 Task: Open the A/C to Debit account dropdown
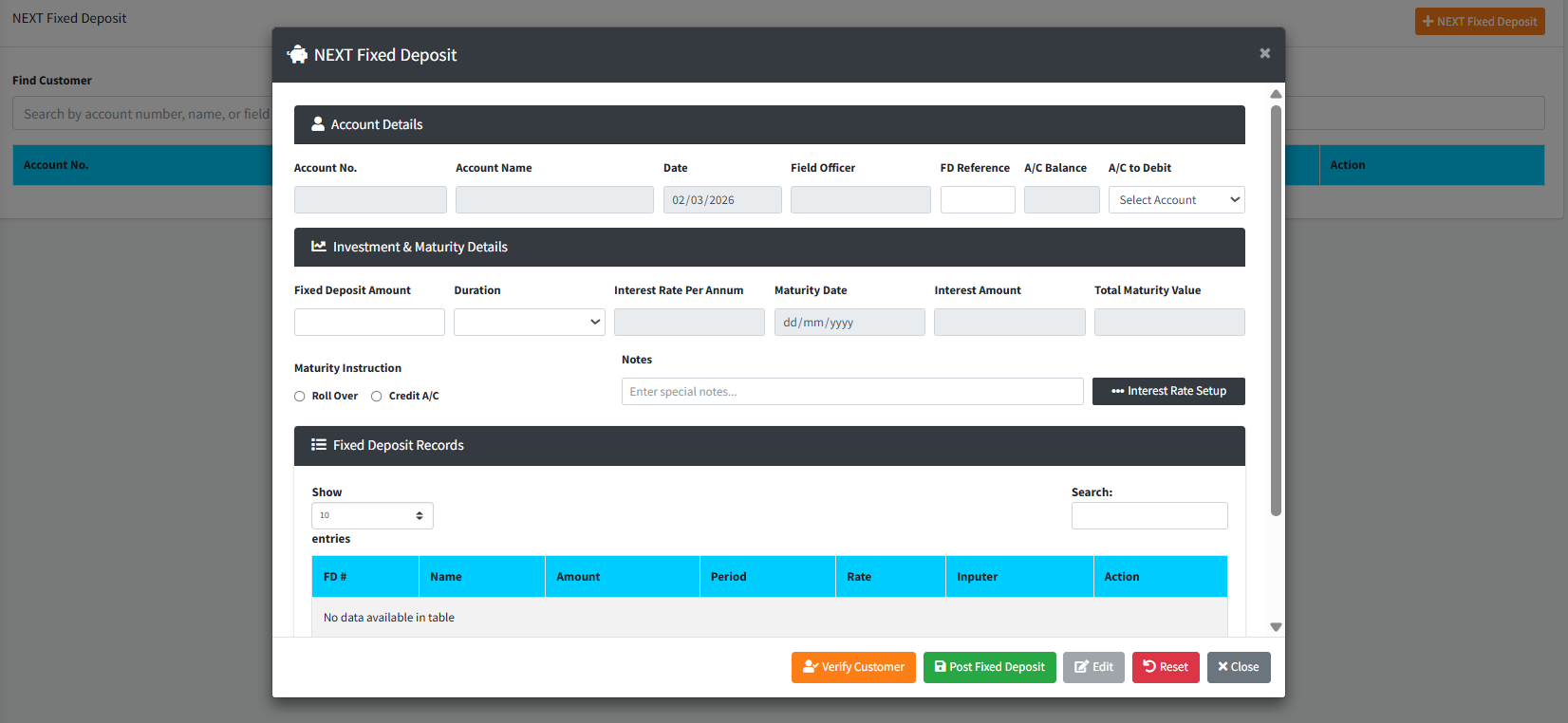(x=1176, y=200)
